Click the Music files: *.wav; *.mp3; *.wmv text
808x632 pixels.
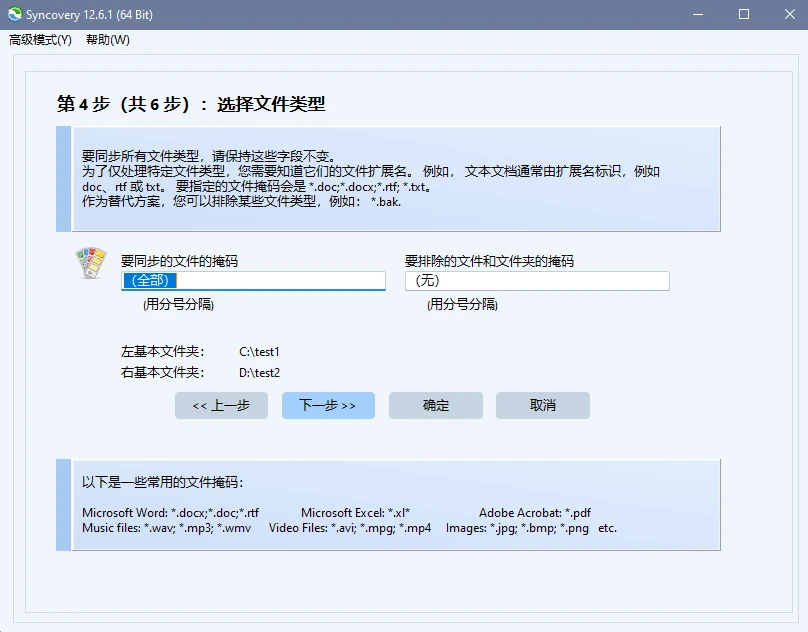click(166, 528)
